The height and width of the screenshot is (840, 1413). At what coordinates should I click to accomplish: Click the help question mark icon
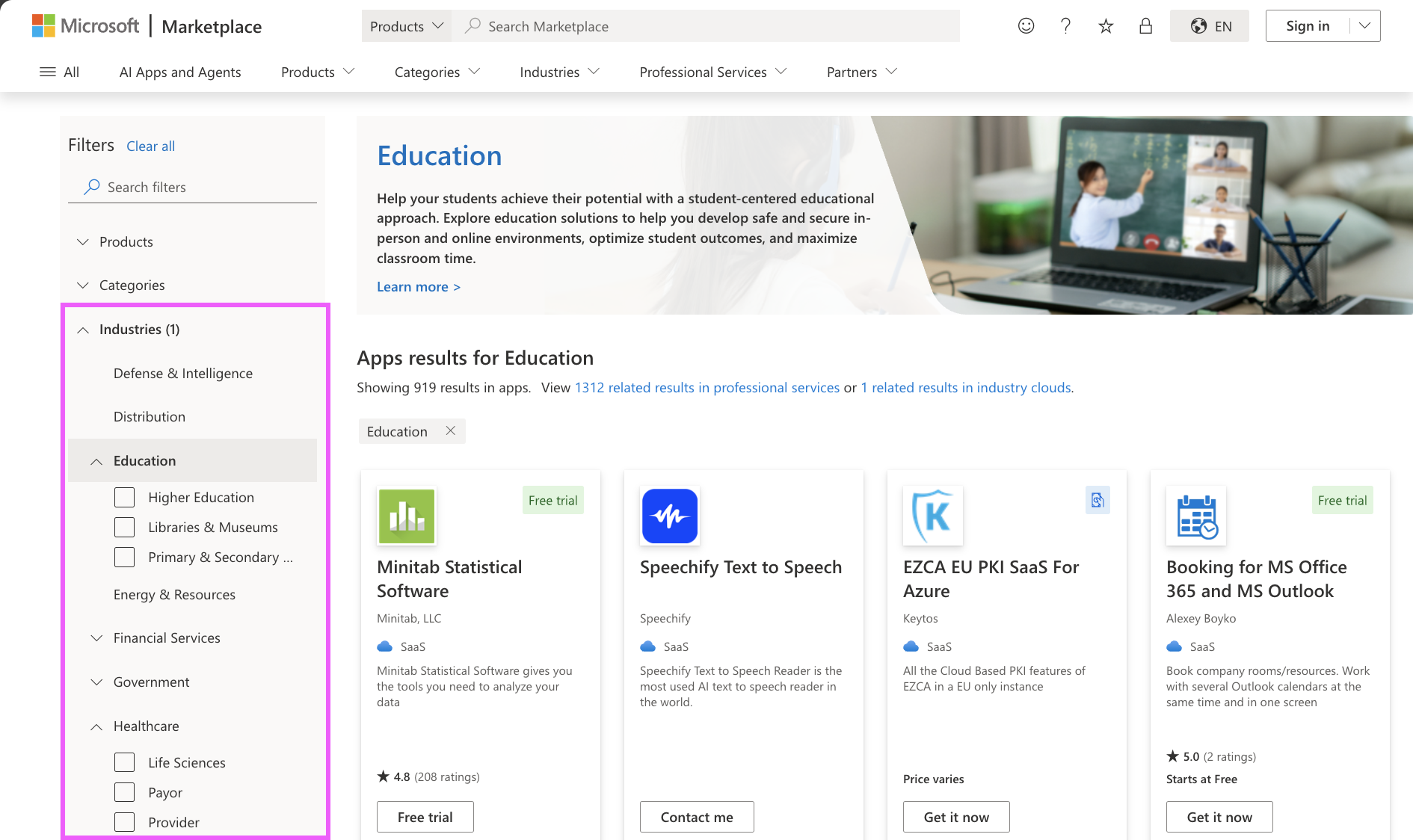click(x=1066, y=26)
